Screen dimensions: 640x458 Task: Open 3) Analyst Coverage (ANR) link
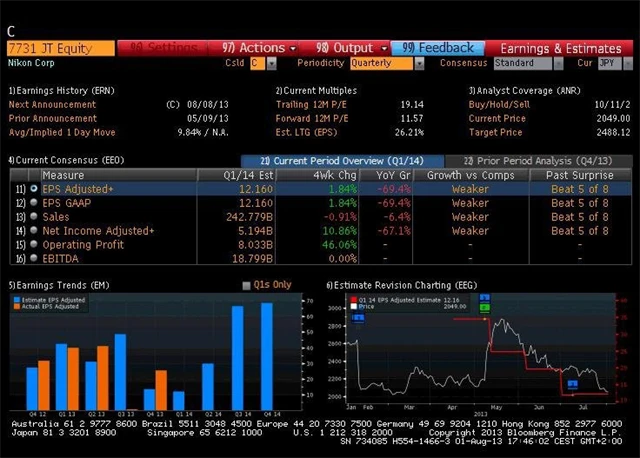(x=524, y=91)
